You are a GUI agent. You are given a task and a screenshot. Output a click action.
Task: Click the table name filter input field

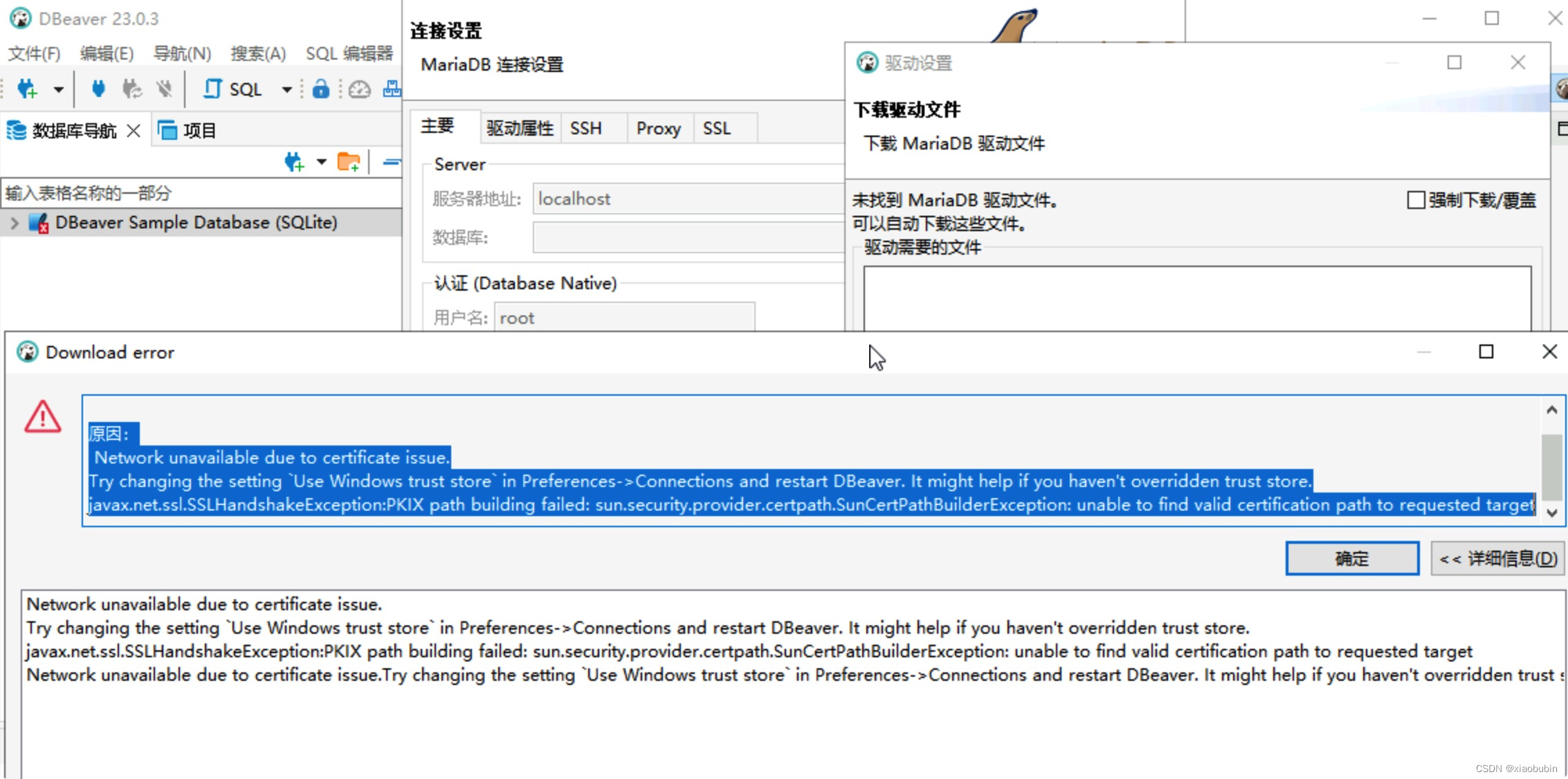pos(201,193)
